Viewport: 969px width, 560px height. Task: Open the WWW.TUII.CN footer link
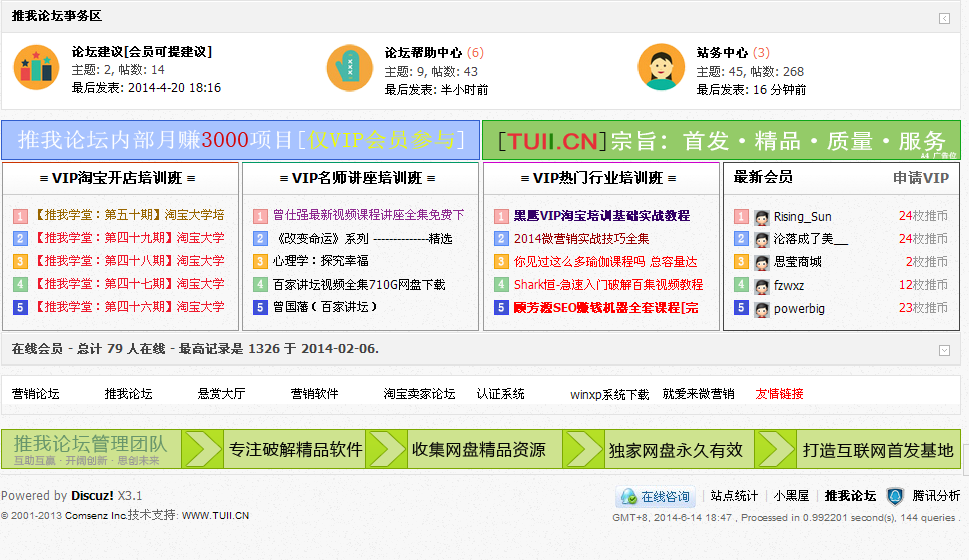coord(215,515)
